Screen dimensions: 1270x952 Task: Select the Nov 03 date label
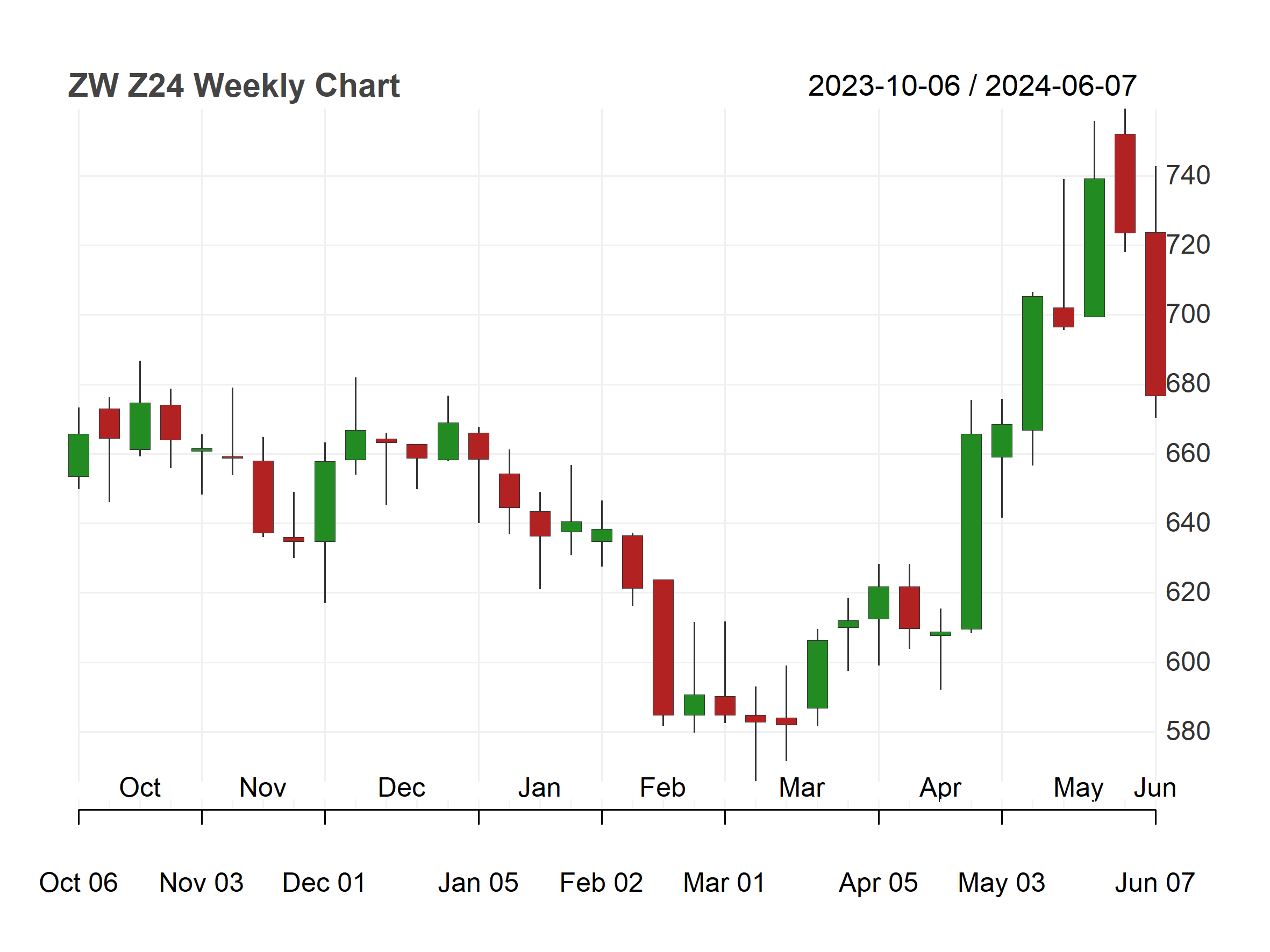pos(202,883)
